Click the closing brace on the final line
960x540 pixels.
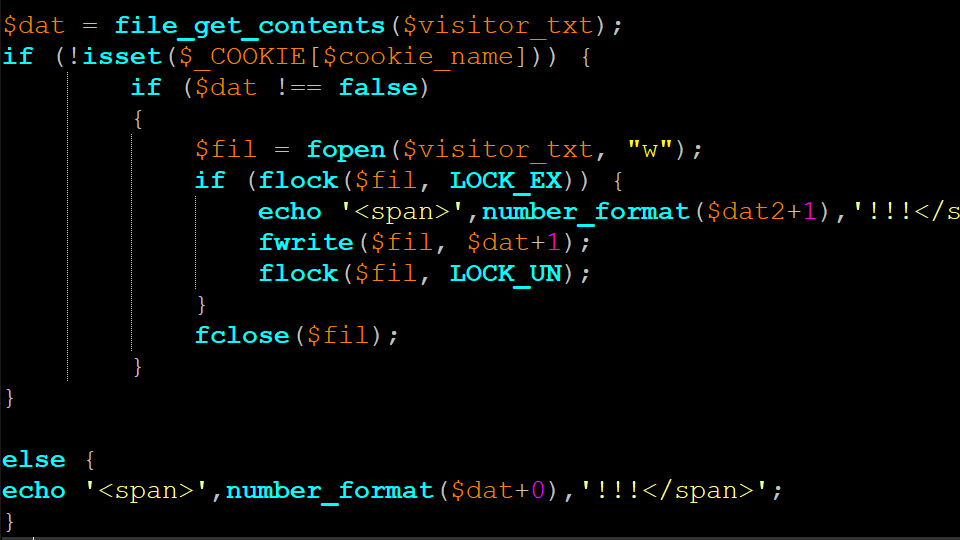click(x=10, y=520)
